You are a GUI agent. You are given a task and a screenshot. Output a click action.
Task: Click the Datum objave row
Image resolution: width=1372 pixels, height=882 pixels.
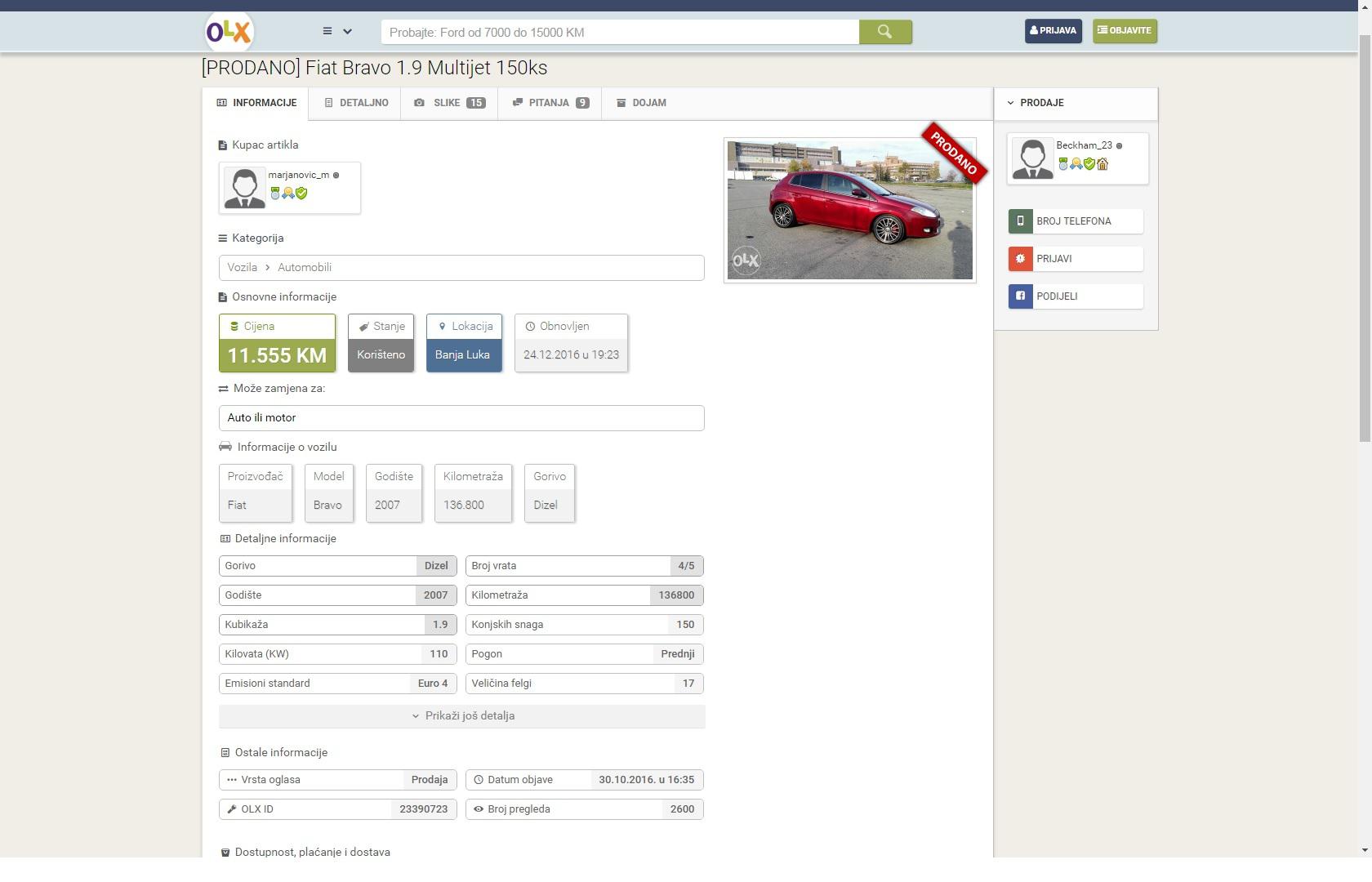(585, 780)
